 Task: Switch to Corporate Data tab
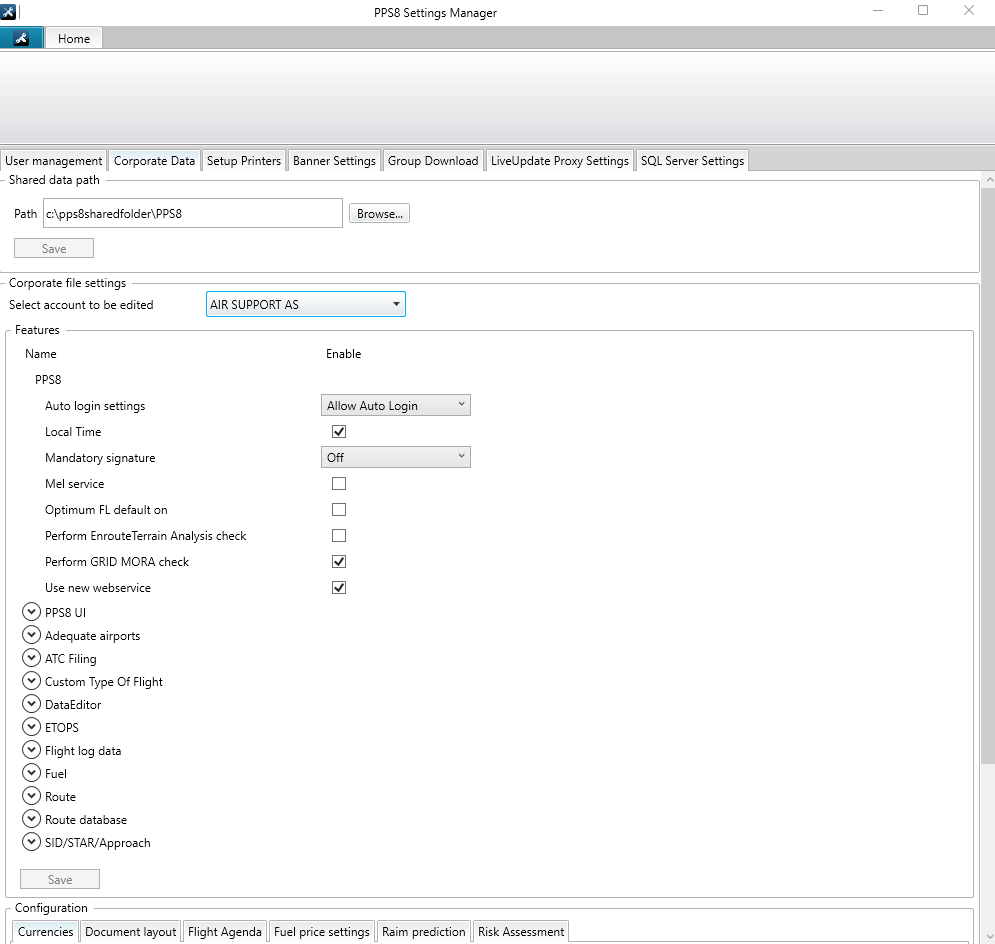pyautogui.click(x=154, y=161)
